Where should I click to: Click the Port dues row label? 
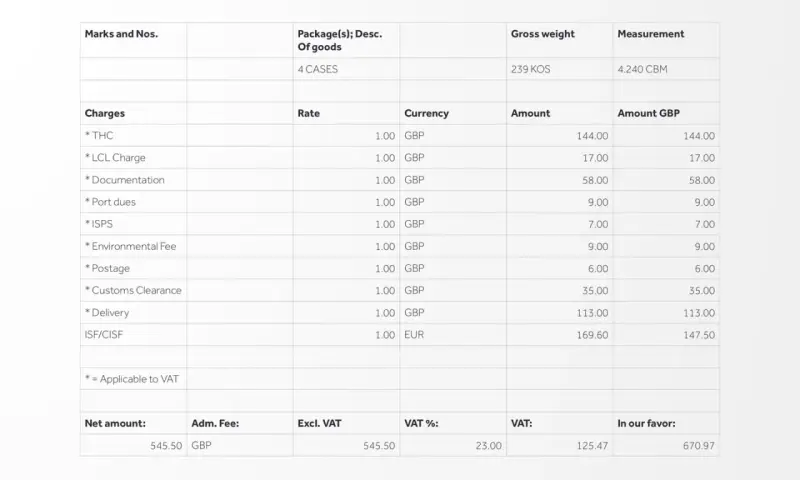click(110, 202)
